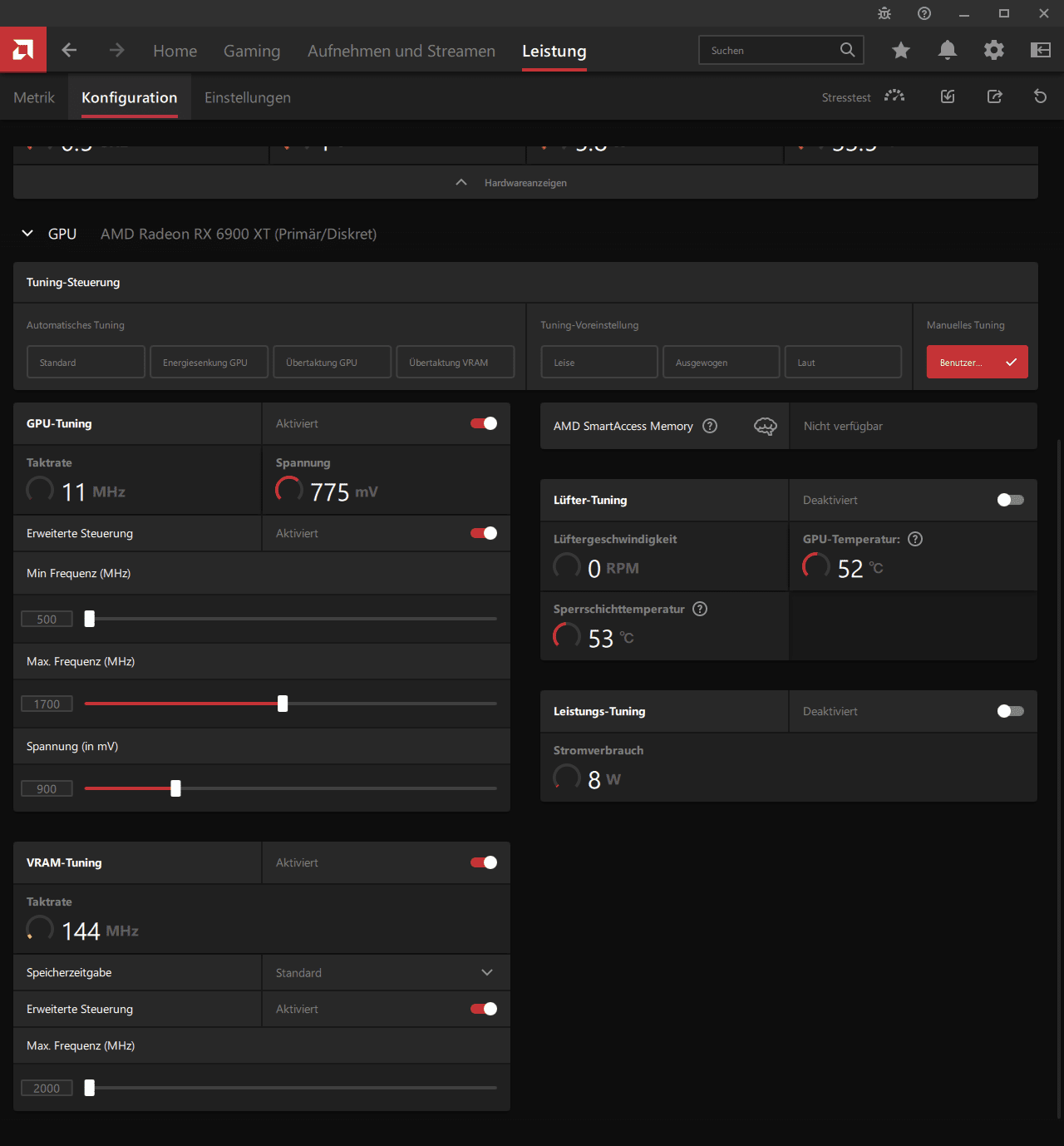Click the Benutzer manual tuning button
The height and width of the screenshot is (1146, 1064).
click(978, 362)
